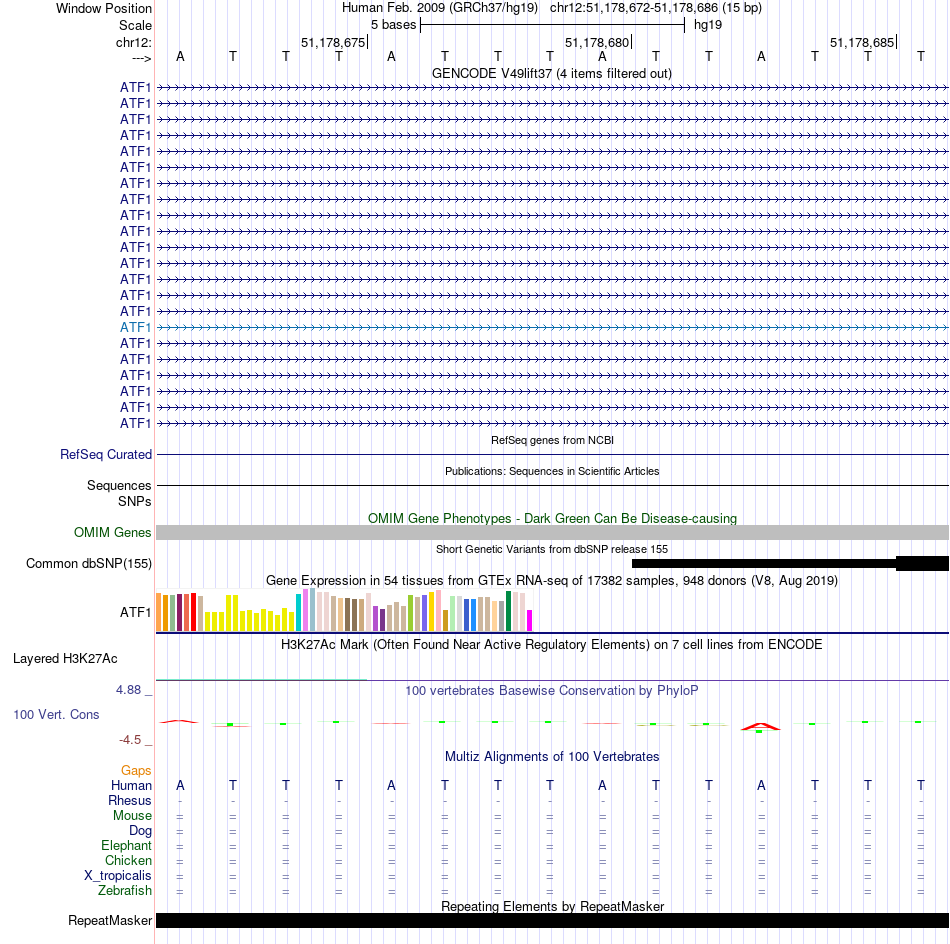Open the 'Short Genetic Variants from dbSNP' title
The height and width of the screenshot is (944, 950).
551,549
